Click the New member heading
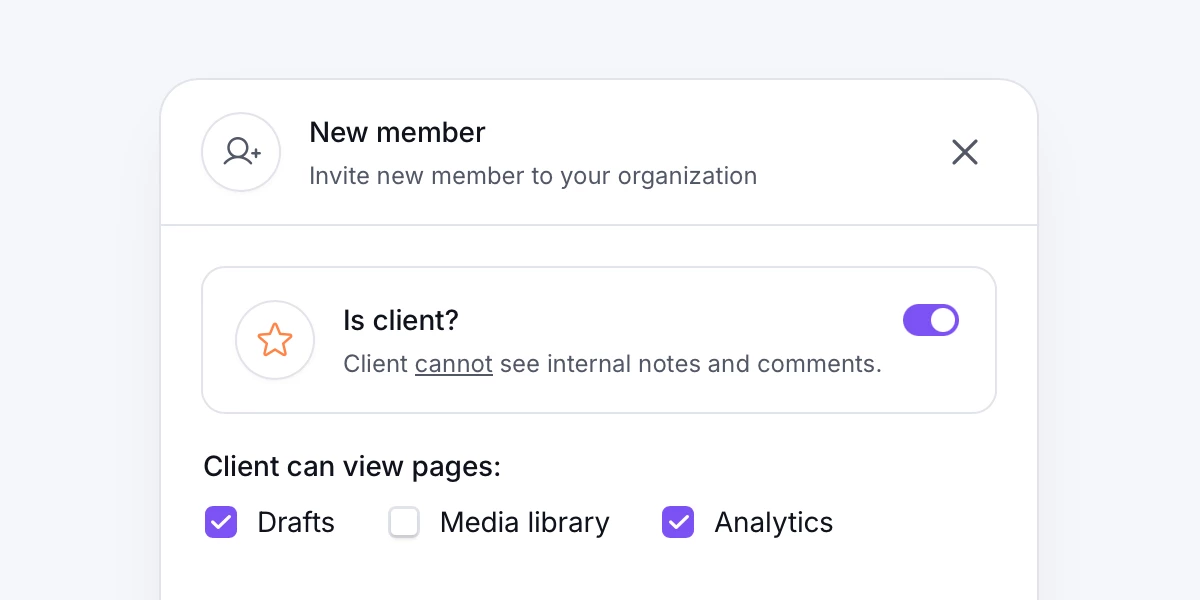The width and height of the screenshot is (1200, 600). pyautogui.click(x=396, y=132)
